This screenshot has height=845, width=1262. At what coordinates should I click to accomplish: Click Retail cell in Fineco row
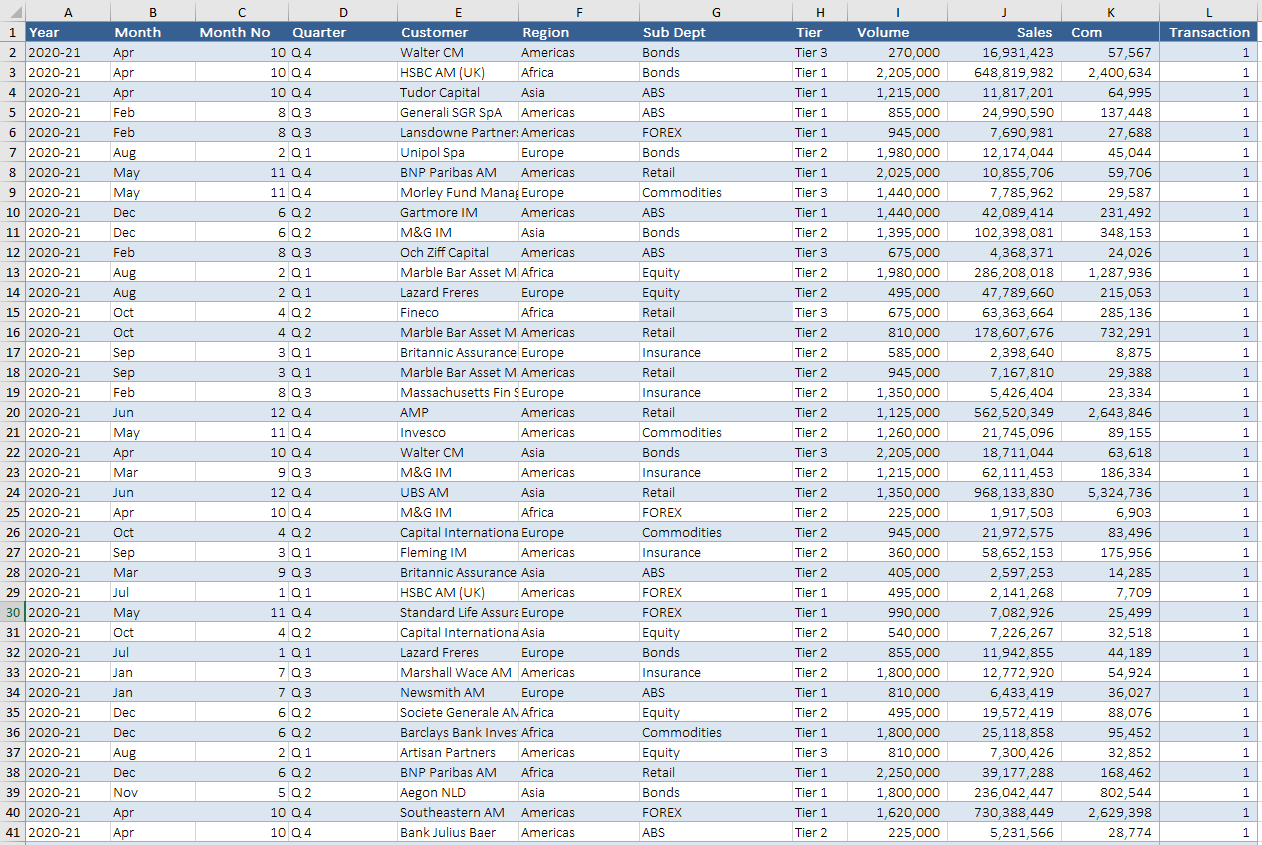(715, 312)
